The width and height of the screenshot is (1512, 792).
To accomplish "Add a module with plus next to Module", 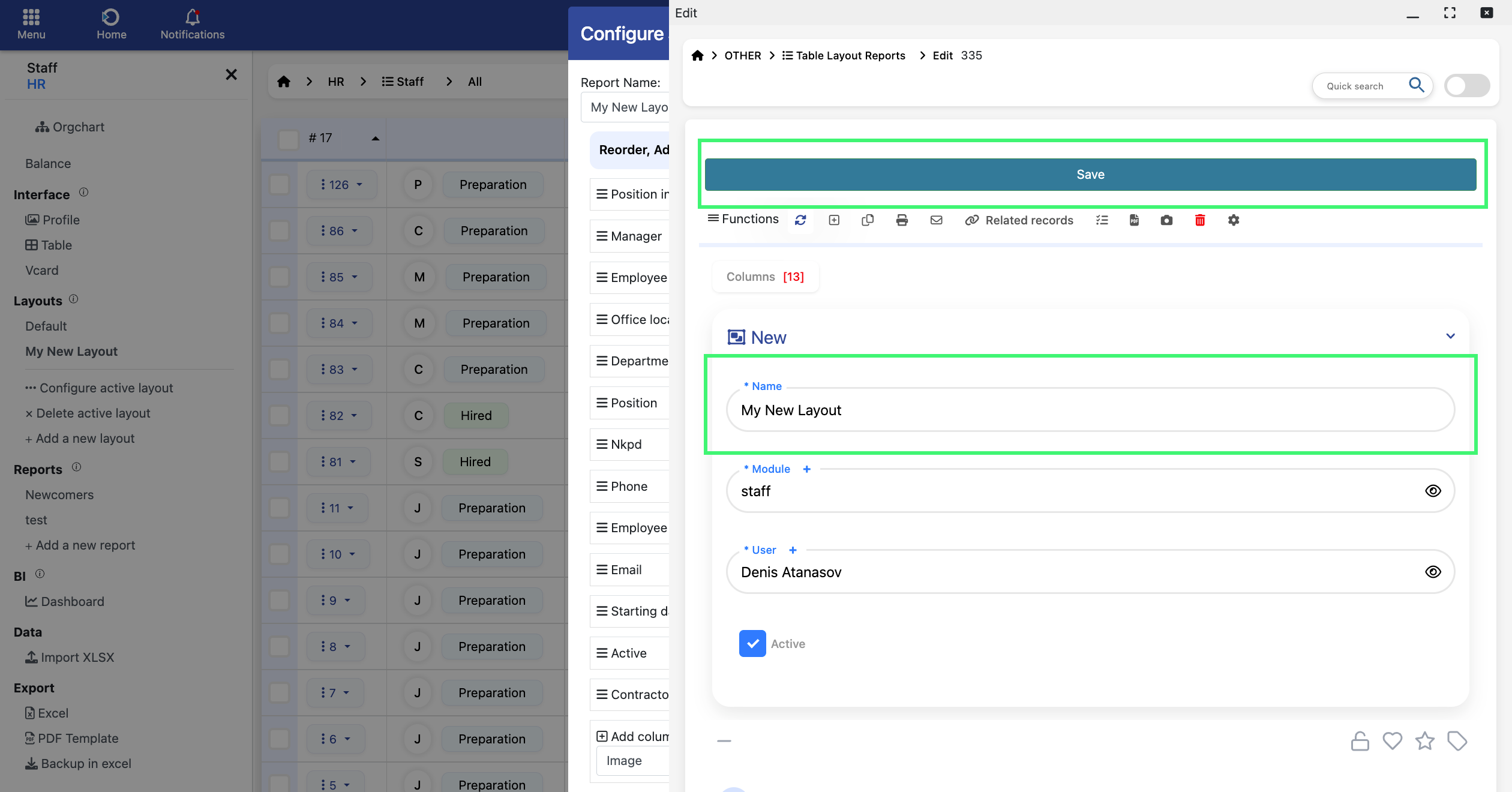I will pyautogui.click(x=807, y=469).
